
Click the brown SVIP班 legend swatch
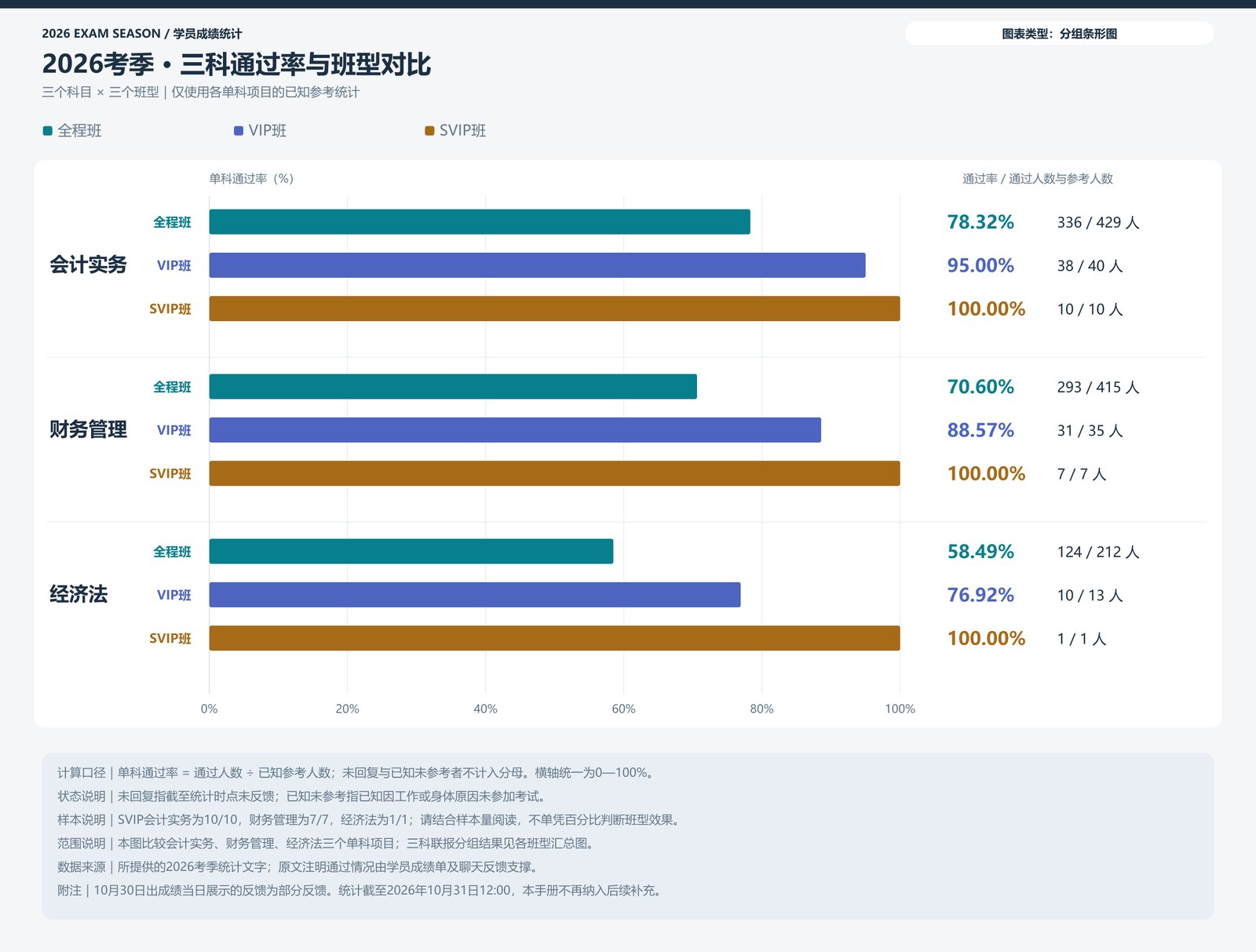tap(429, 131)
